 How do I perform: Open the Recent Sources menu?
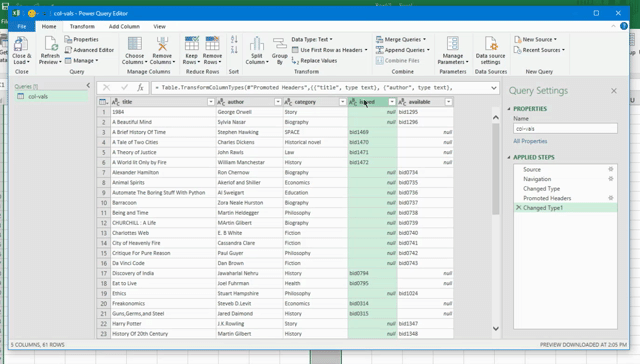(539, 50)
